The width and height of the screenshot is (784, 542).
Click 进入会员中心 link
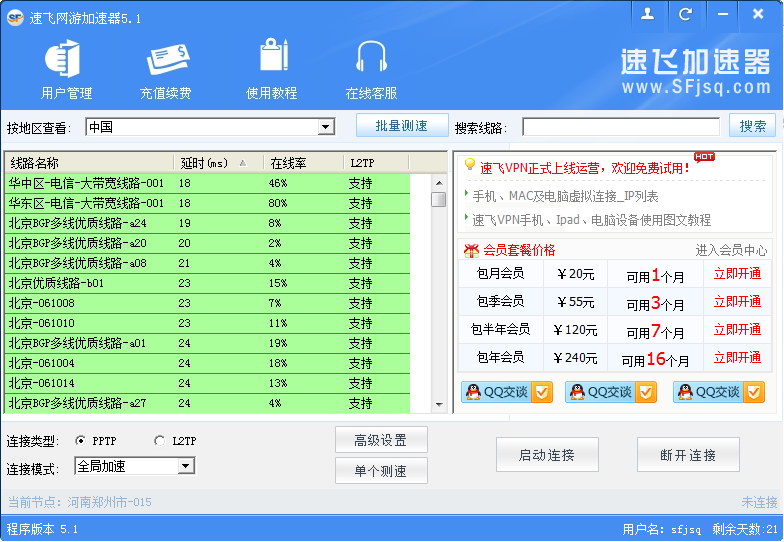click(731, 250)
